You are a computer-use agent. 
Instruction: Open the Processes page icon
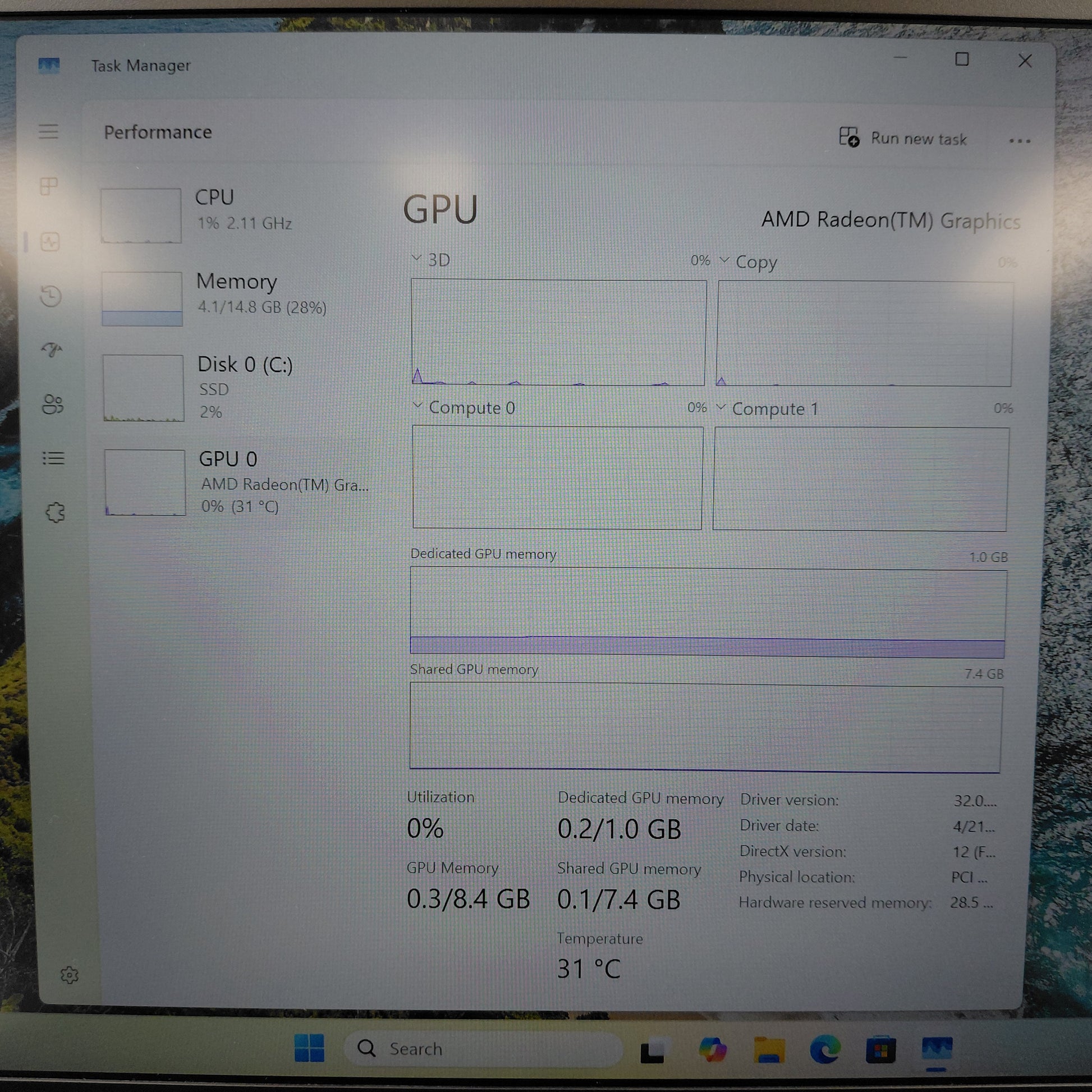49,186
